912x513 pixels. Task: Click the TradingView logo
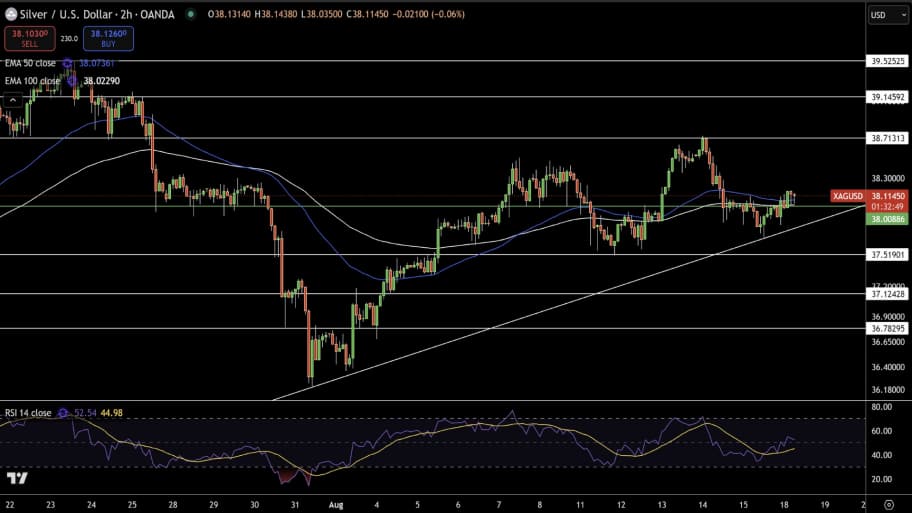tap(17, 479)
